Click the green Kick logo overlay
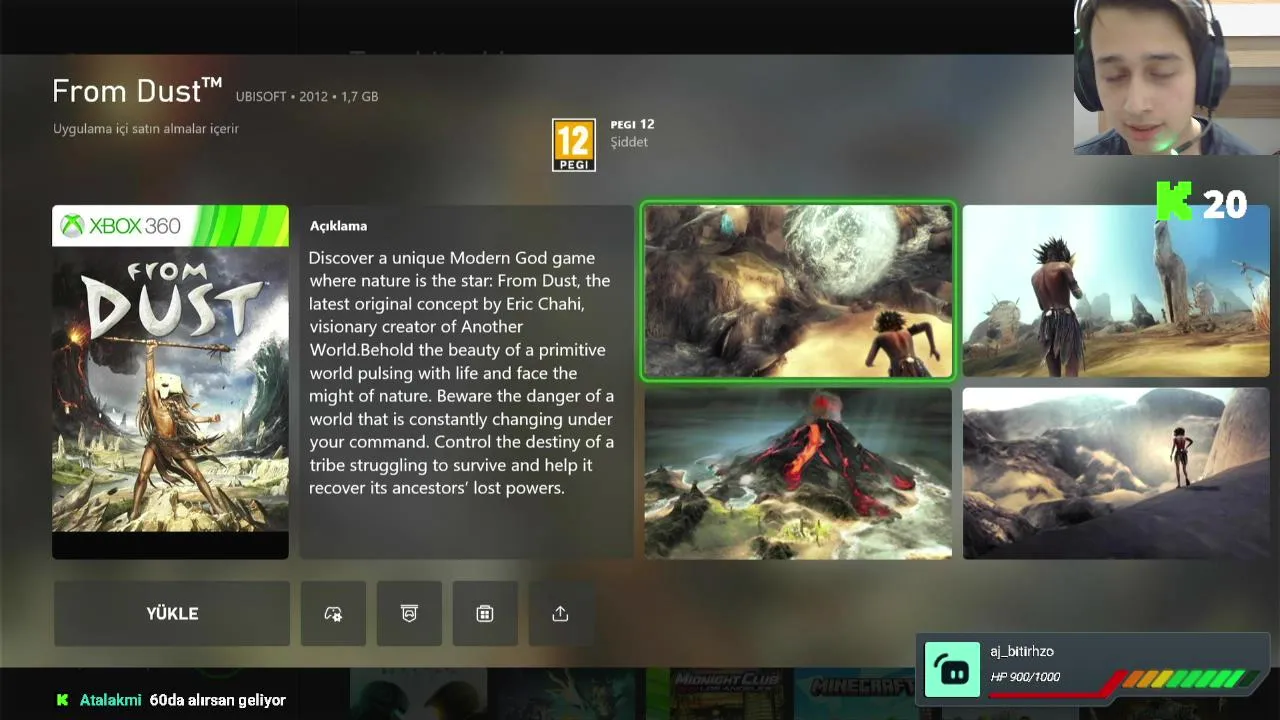 point(1174,201)
